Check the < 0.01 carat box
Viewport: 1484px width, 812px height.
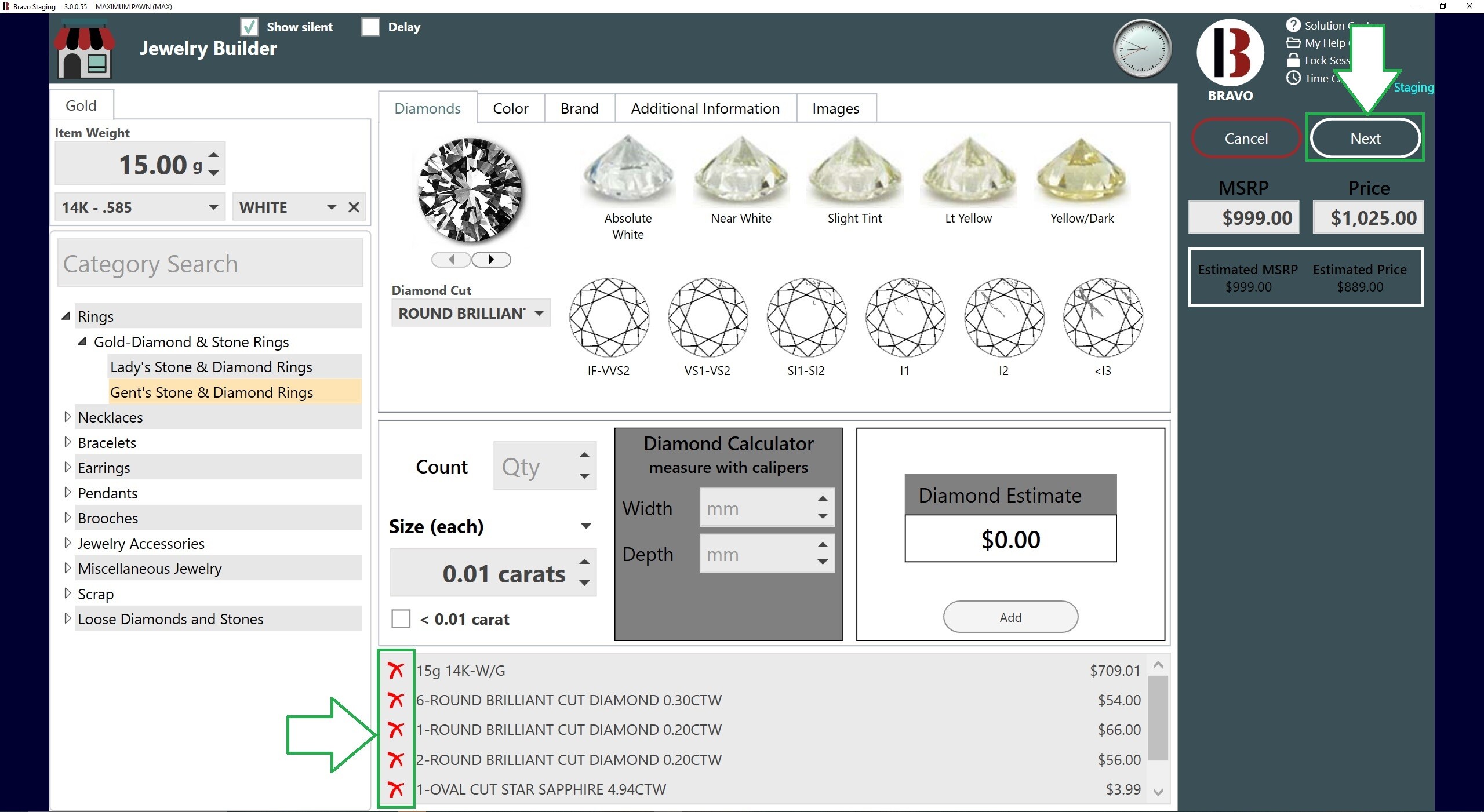point(401,619)
